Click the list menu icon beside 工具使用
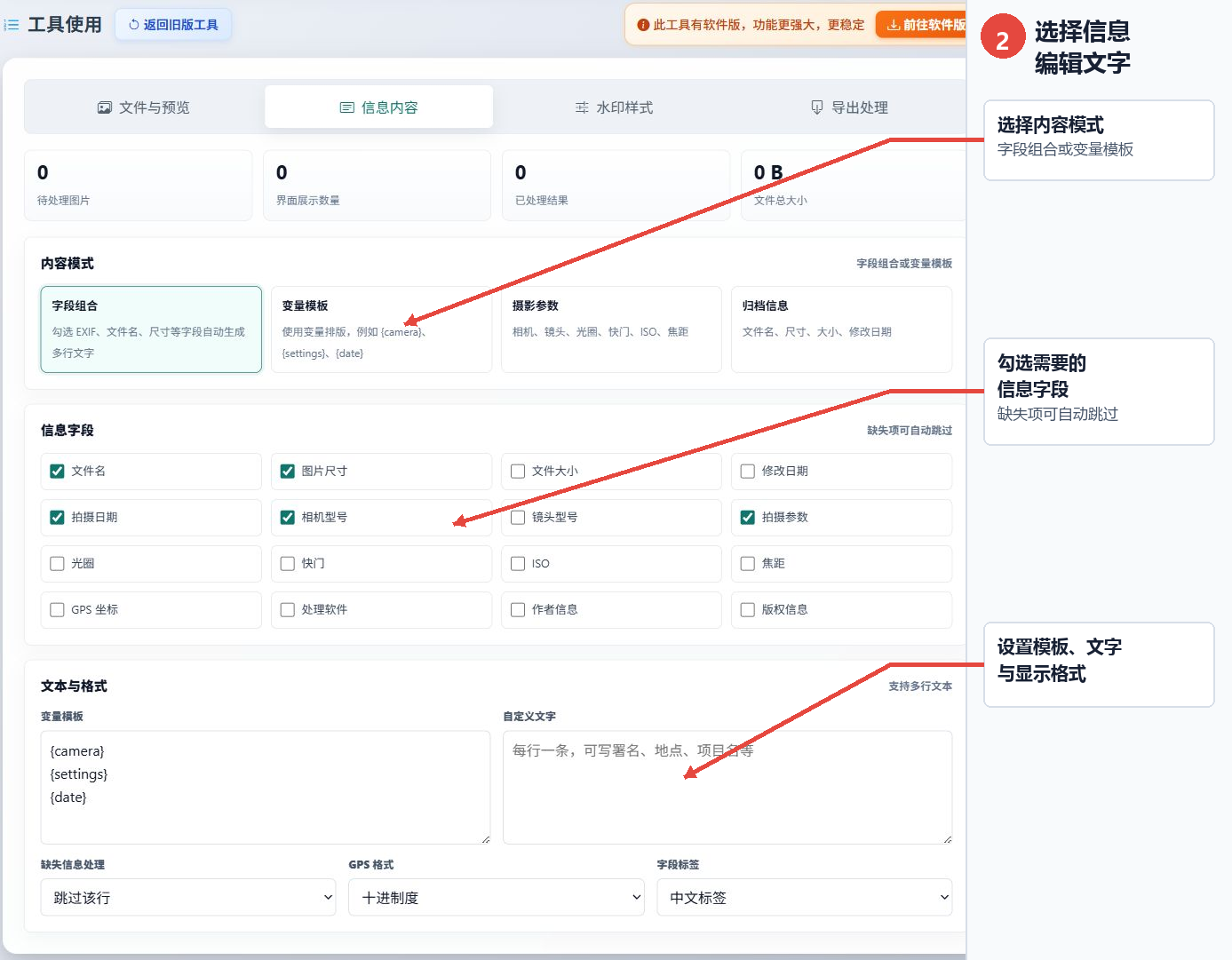1232x960 pixels. (11, 25)
